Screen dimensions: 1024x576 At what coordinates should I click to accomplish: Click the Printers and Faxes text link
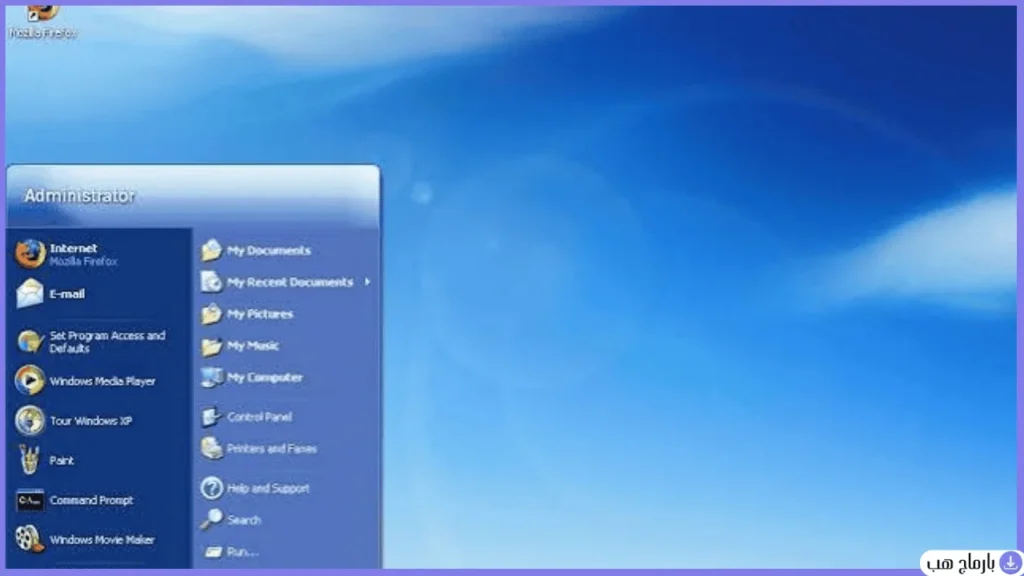tap(272, 449)
